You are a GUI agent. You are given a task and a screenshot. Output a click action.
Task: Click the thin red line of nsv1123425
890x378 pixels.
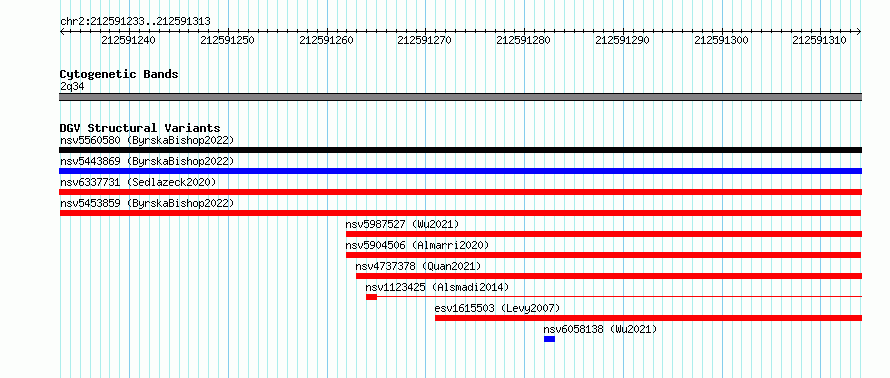[619, 296]
